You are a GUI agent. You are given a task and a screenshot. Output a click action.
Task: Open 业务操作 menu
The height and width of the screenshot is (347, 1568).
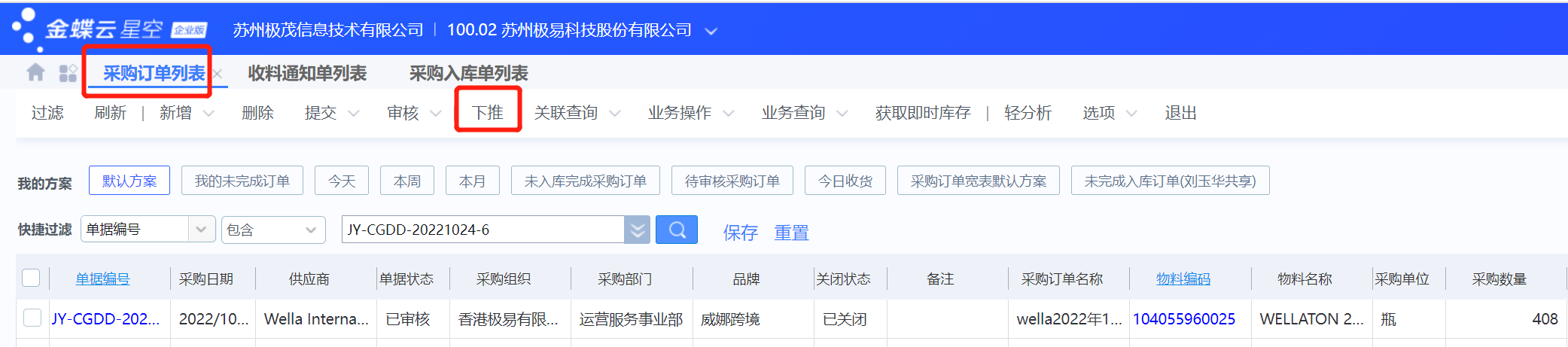[680, 113]
